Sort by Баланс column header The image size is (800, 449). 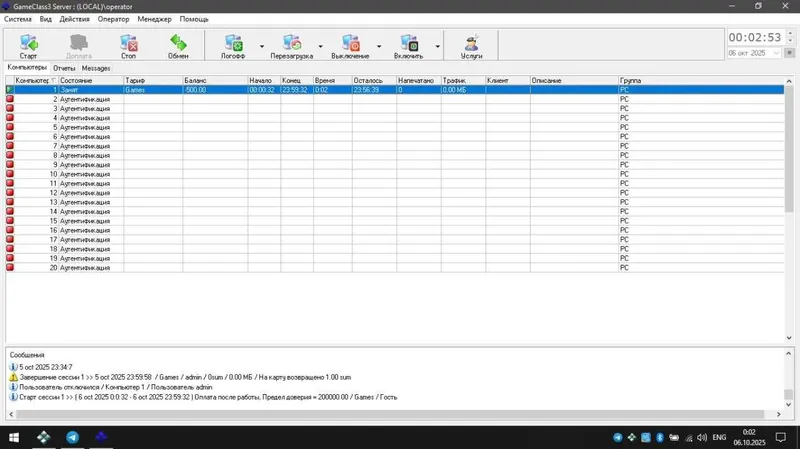[x=215, y=81]
